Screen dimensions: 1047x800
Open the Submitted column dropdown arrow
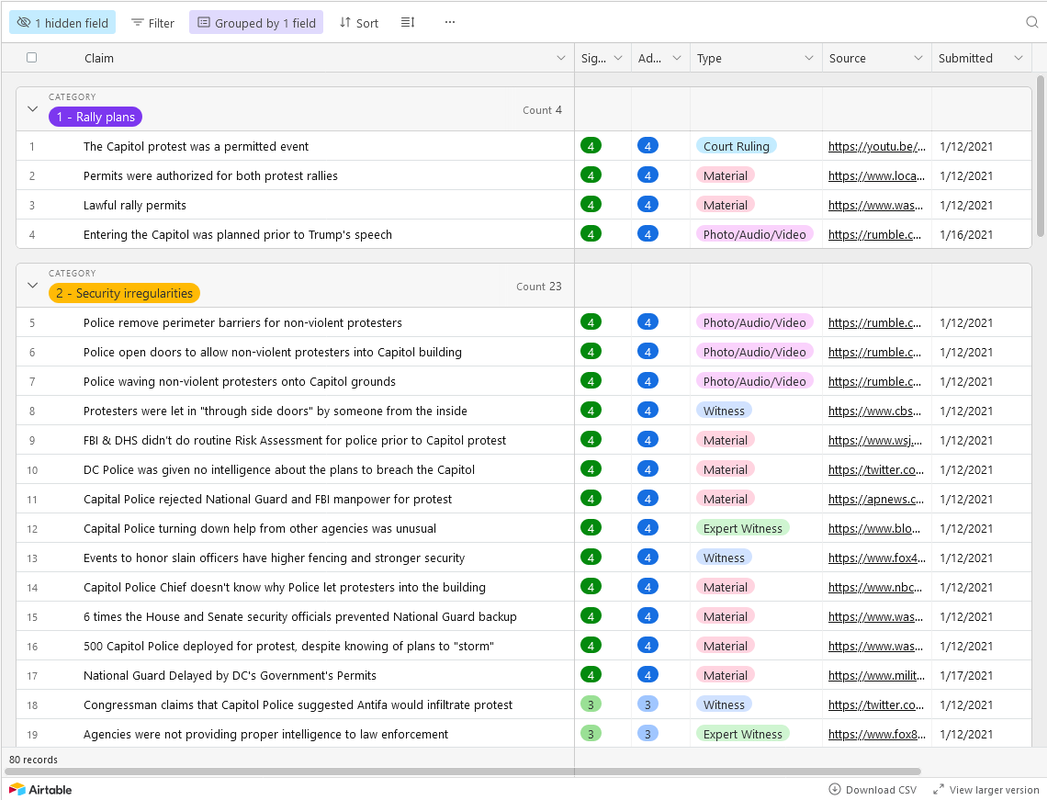[x=1018, y=58]
